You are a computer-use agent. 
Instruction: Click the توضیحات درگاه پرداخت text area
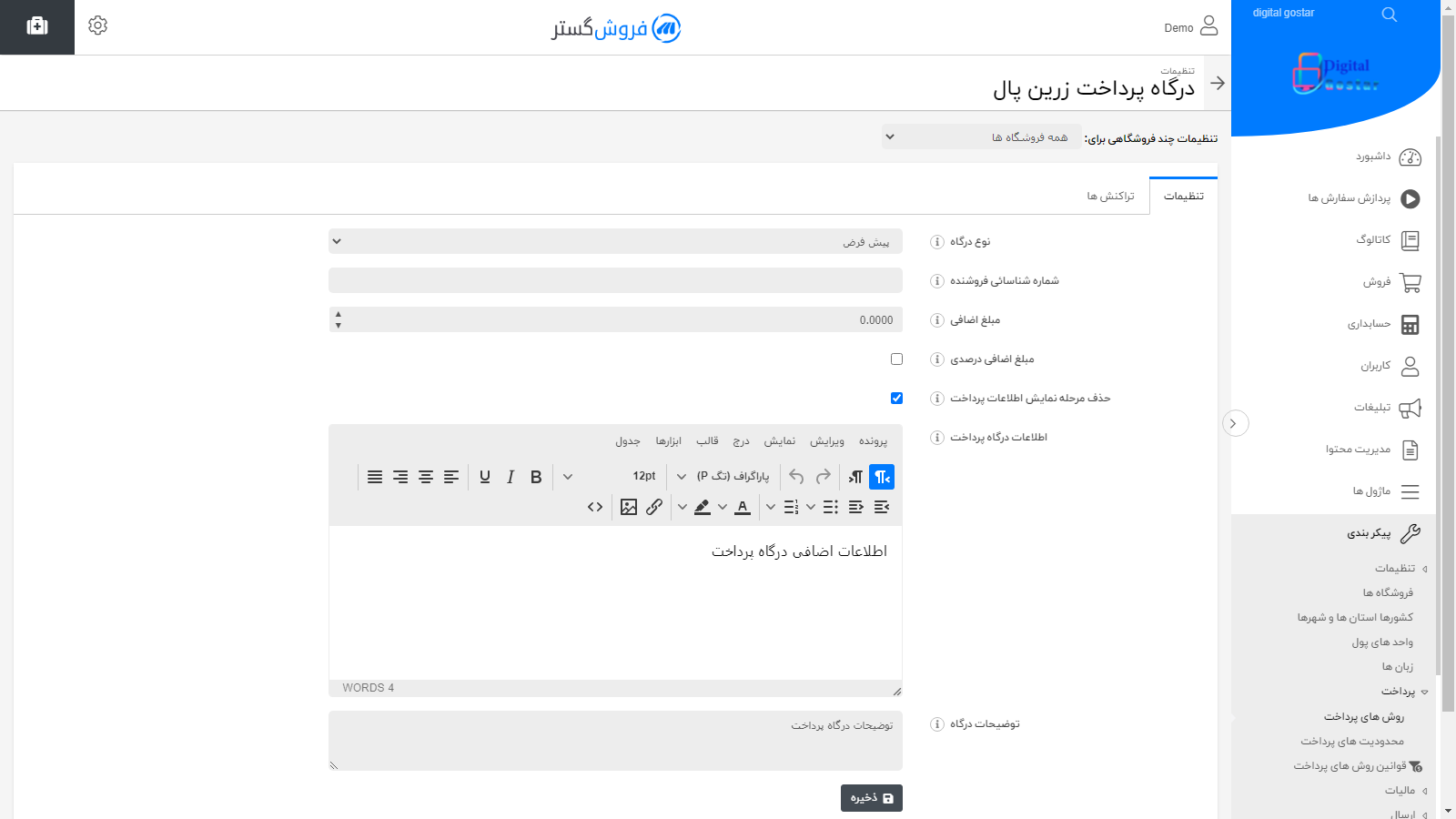615,741
